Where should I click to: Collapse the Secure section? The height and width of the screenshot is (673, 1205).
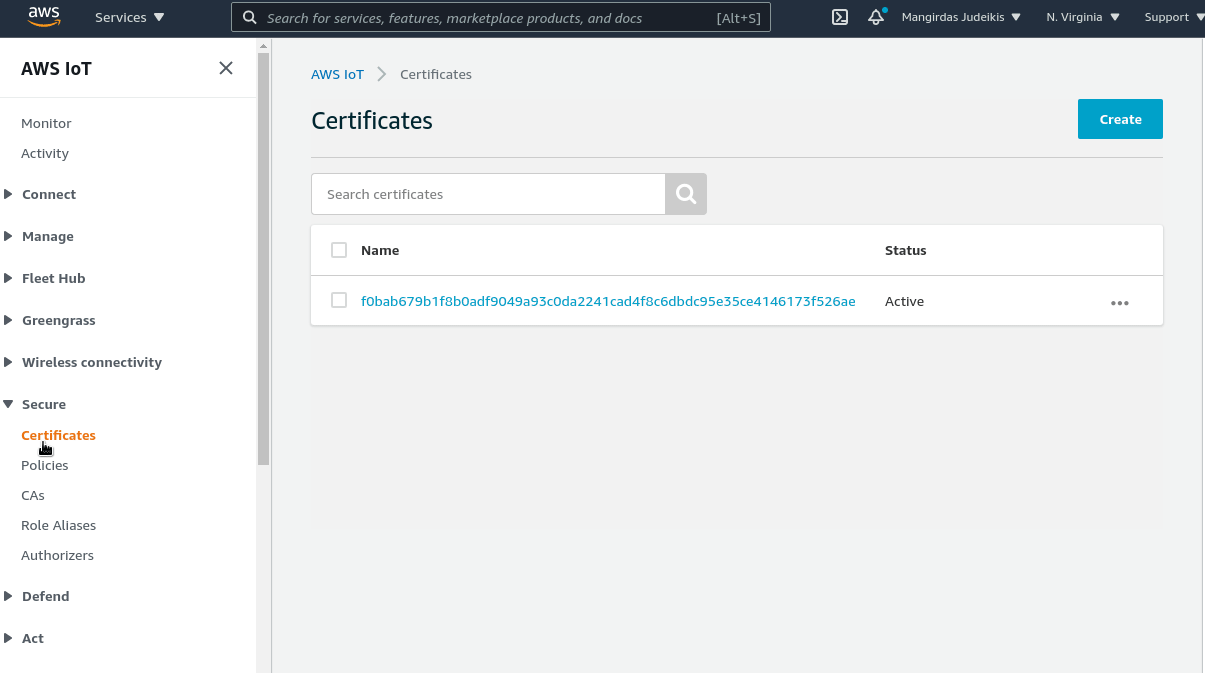point(45,404)
